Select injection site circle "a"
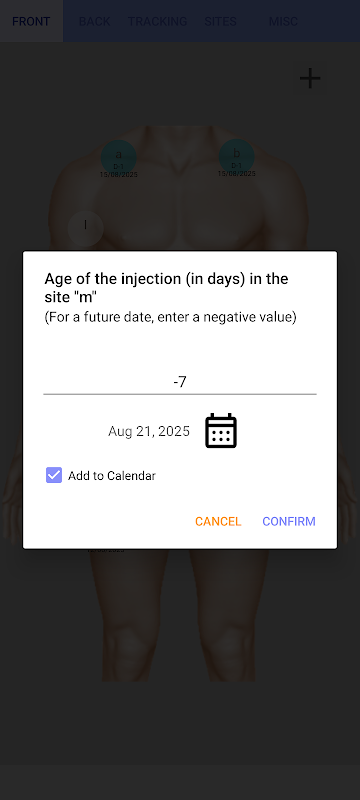360x800 pixels. point(119,157)
